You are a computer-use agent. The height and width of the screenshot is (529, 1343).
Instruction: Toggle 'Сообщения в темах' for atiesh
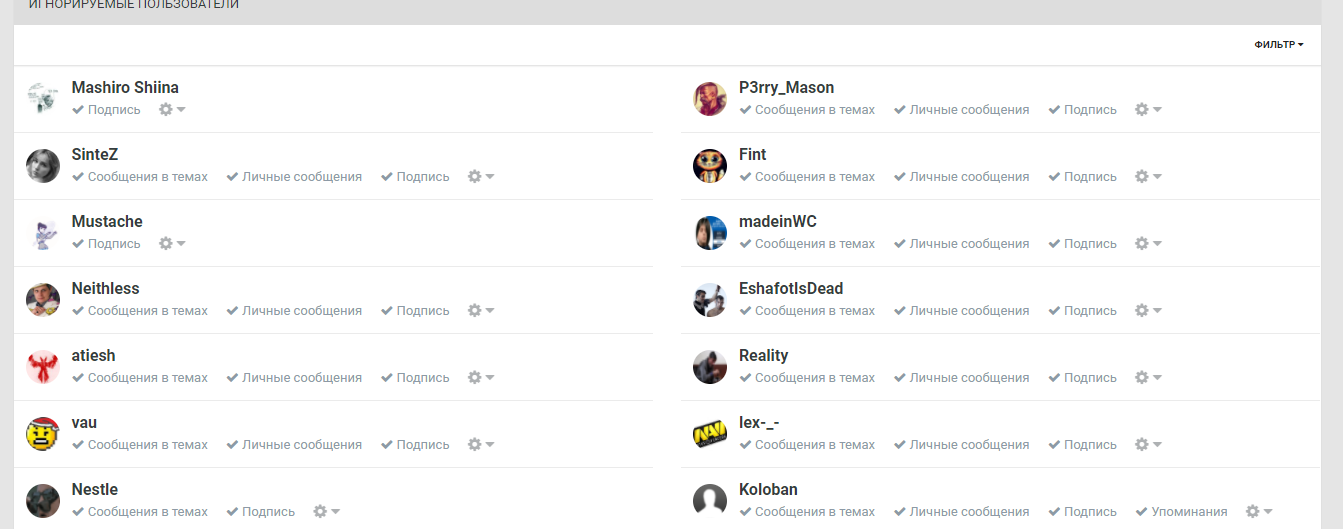140,378
